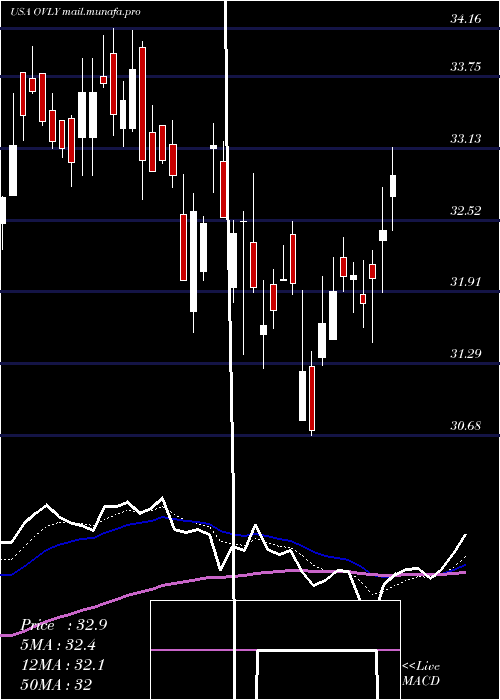Click the 'USA OVLY mail.munafa.pro' chart title
Screen dimensions: 500x700
(x=75, y=12)
